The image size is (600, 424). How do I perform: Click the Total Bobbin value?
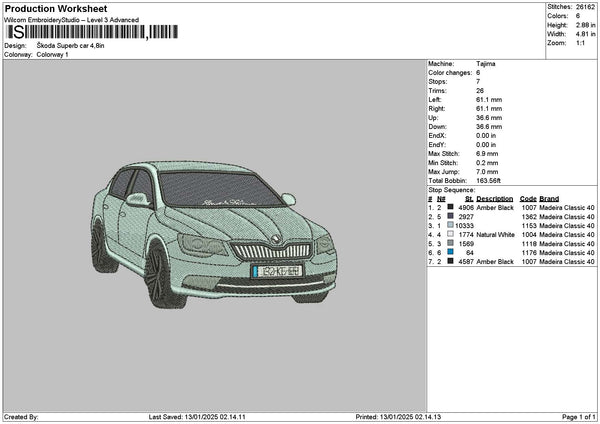click(x=491, y=180)
